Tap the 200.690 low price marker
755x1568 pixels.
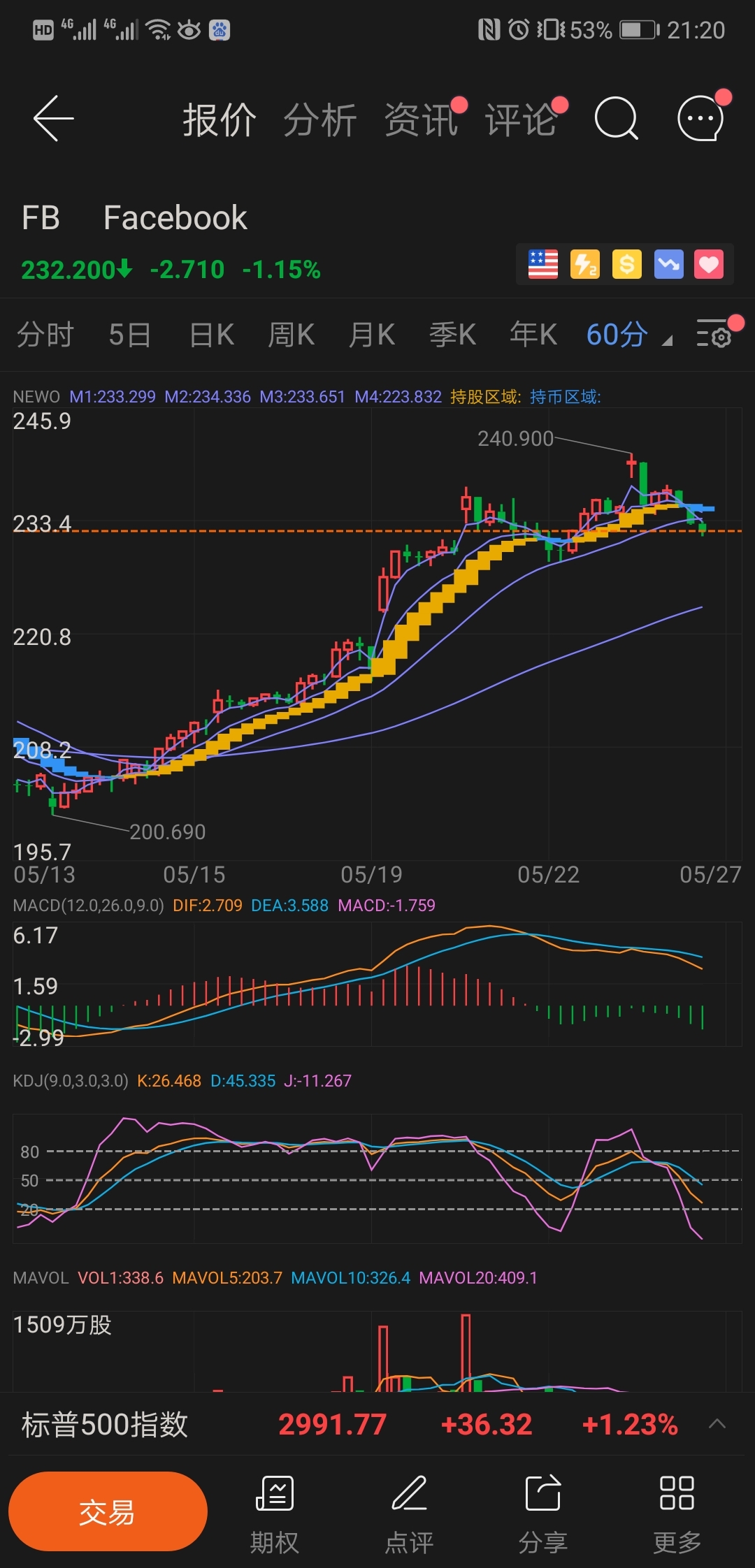[168, 832]
